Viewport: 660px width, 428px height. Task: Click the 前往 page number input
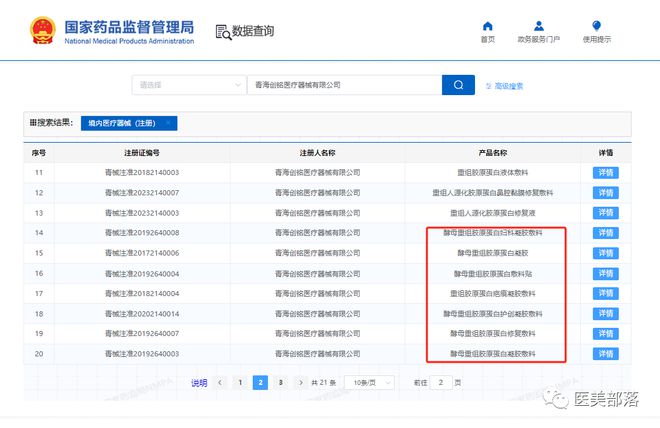tap(441, 383)
